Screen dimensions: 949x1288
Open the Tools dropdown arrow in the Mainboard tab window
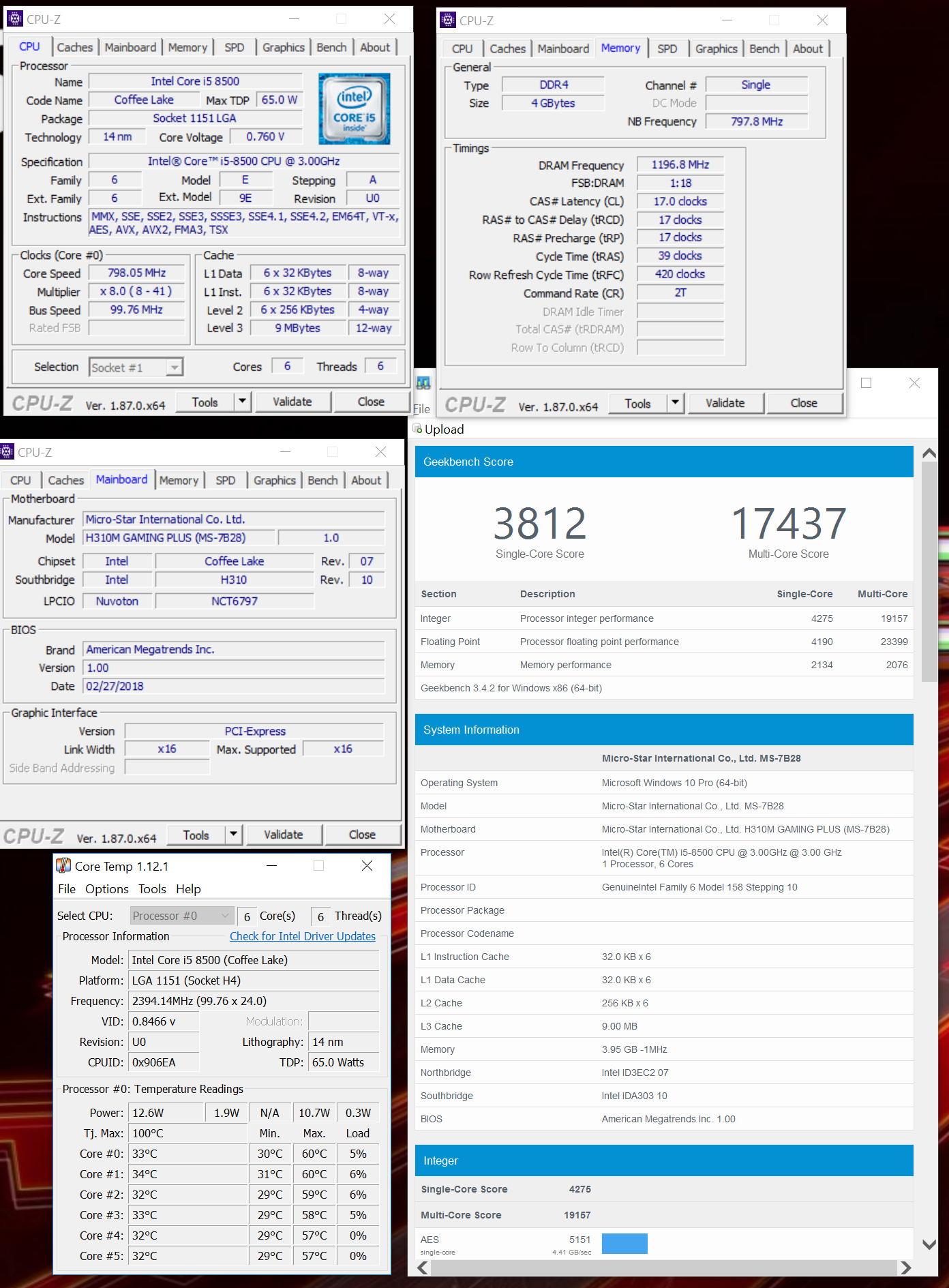(233, 834)
